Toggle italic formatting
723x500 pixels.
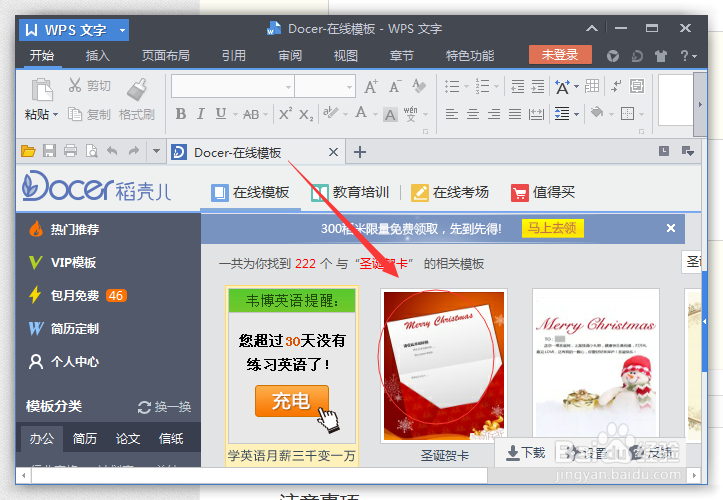[x=201, y=113]
